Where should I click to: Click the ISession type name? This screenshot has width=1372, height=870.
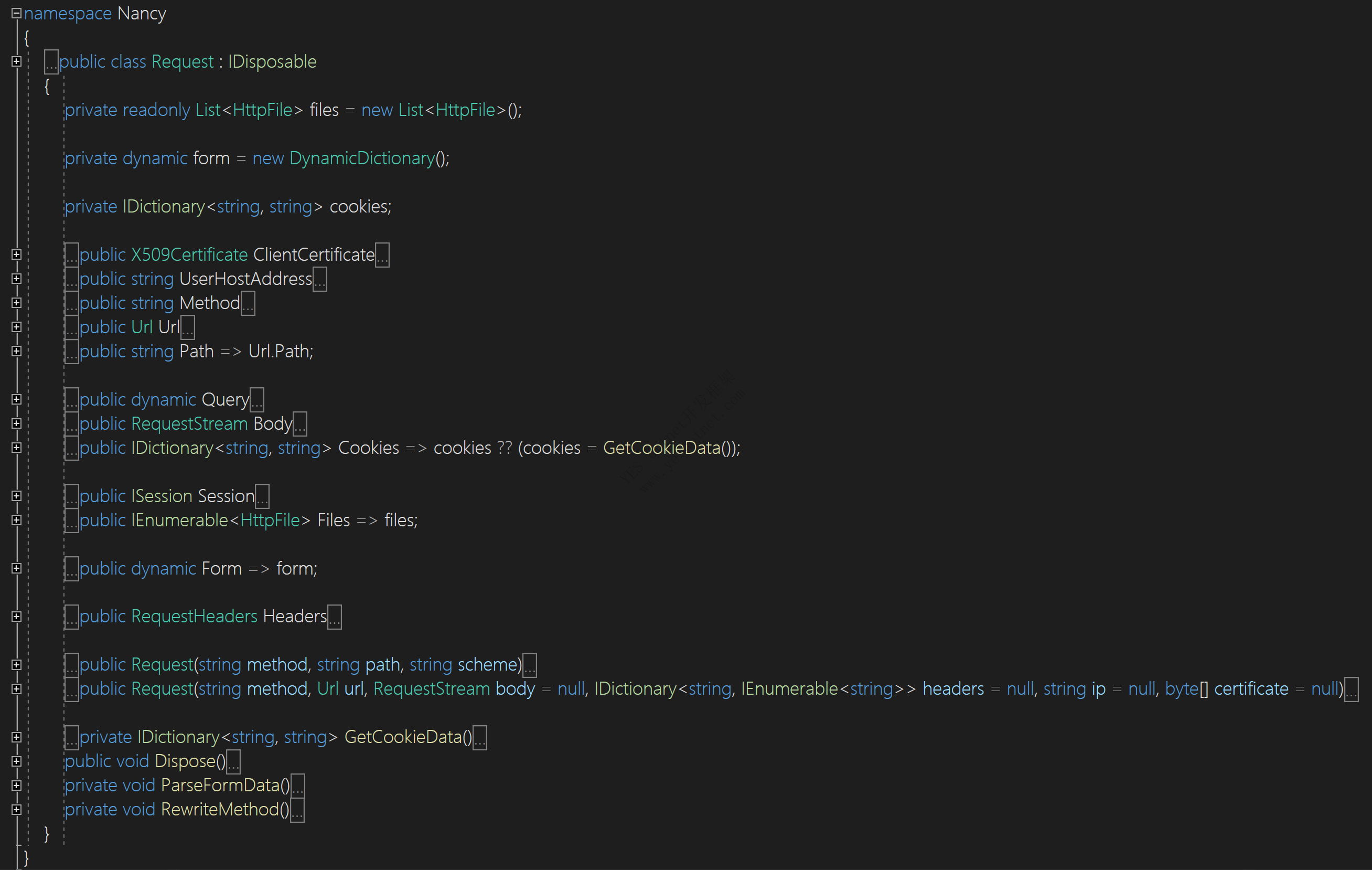[x=162, y=496]
